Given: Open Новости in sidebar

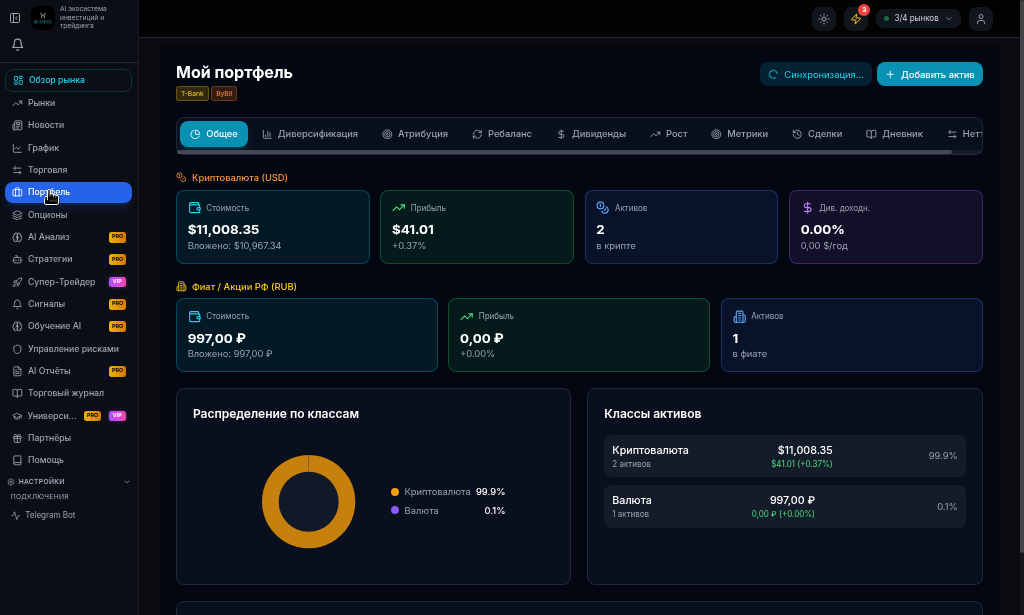Looking at the screenshot, I should tap(69, 125).
